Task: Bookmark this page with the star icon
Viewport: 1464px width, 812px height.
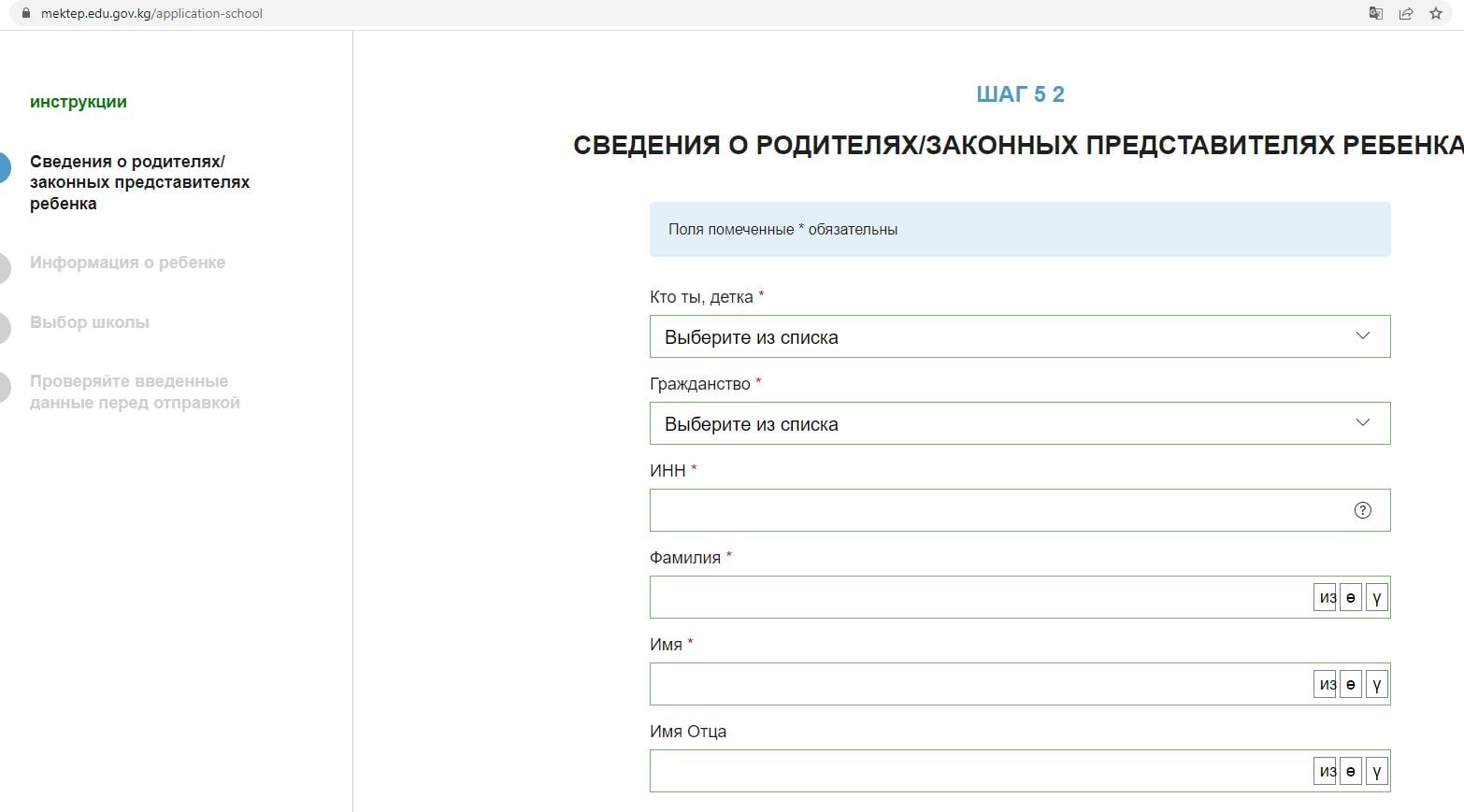Action: (1436, 13)
